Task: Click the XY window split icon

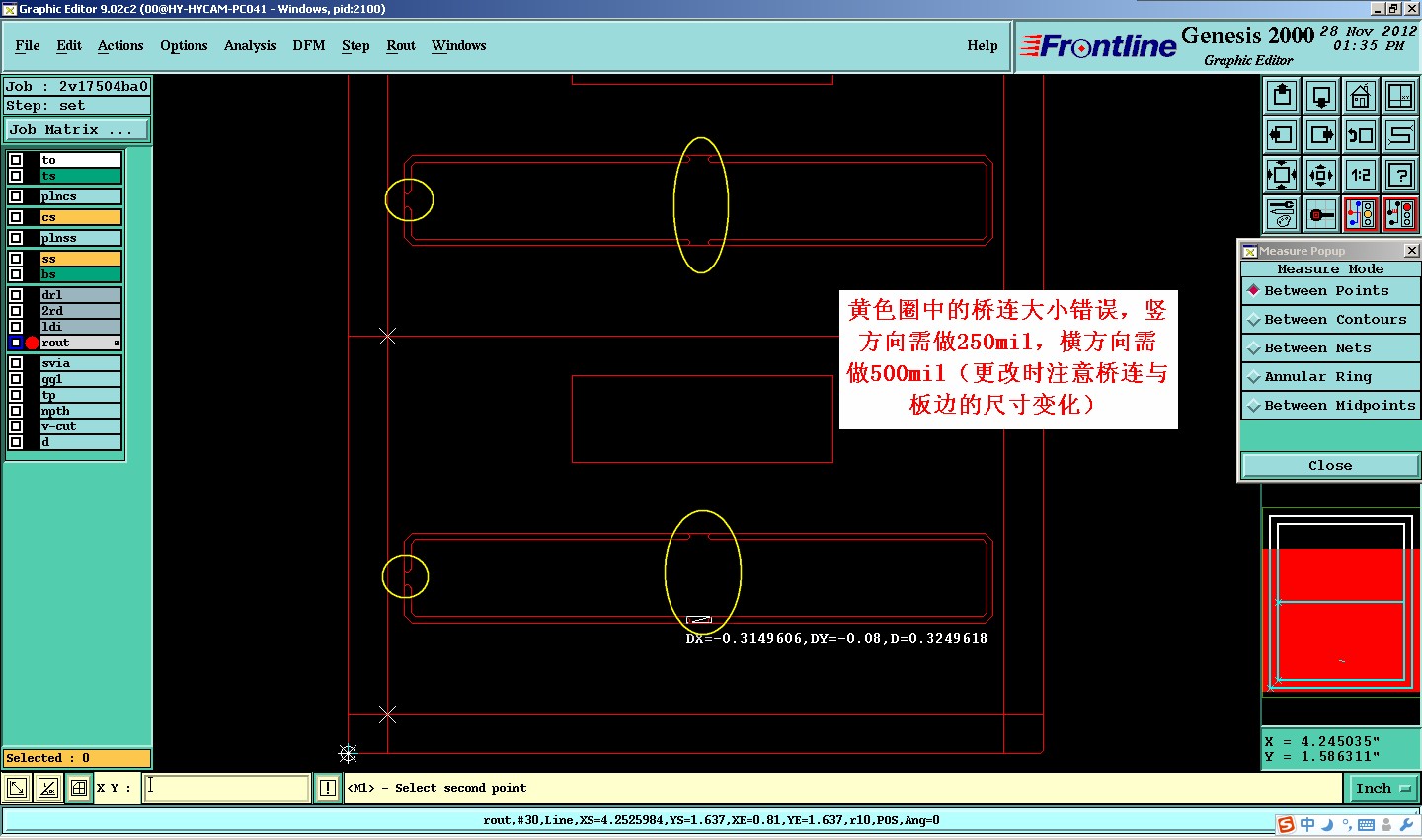Action: pos(1400,96)
